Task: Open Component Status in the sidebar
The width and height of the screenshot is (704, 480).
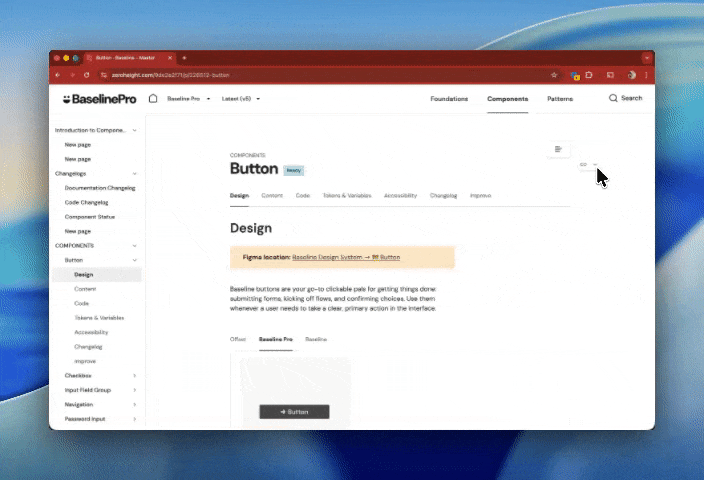Action: click(x=92, y=216)
